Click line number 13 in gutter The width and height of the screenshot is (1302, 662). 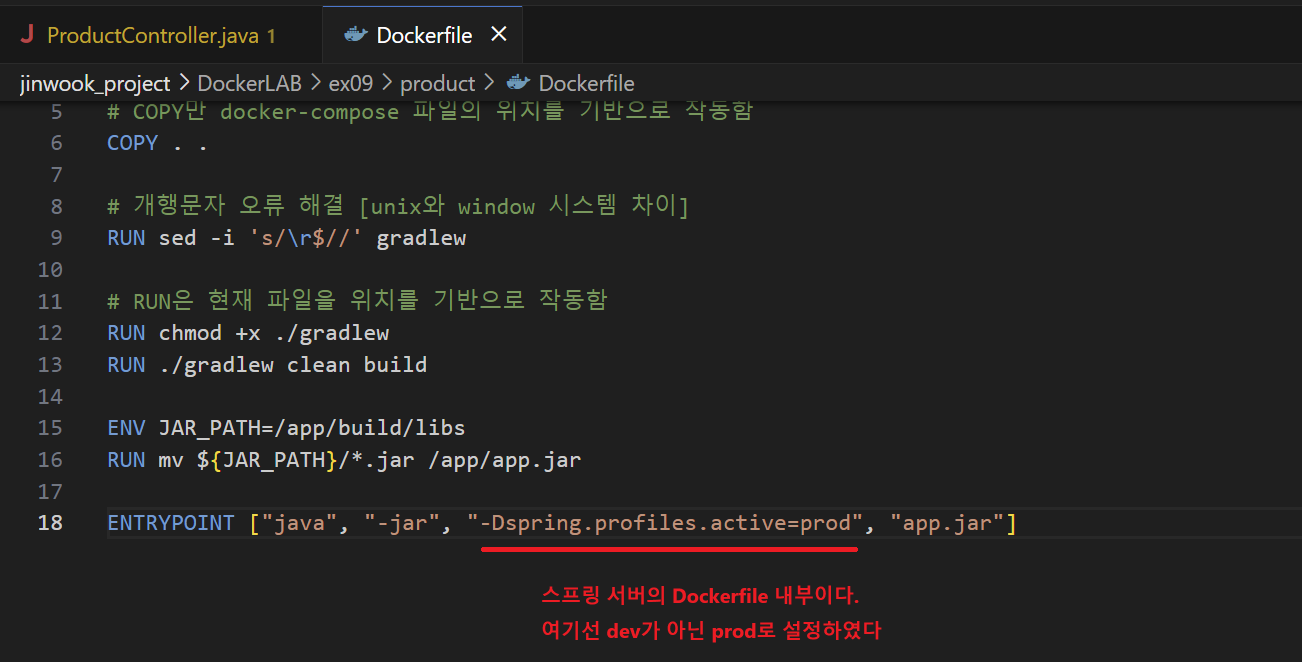(x=49, y=364)
